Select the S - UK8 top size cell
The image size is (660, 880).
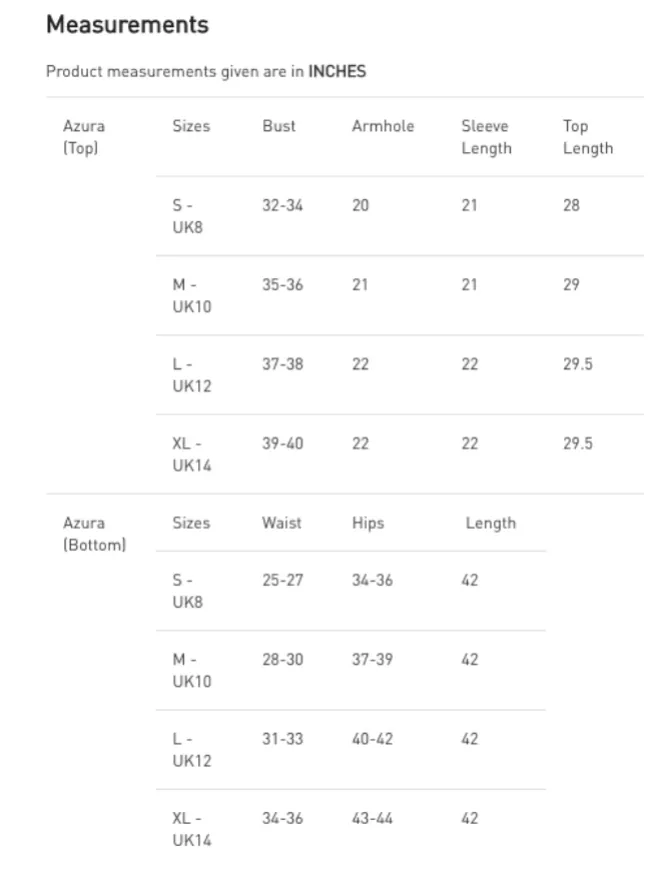pyautogui.click(x=187, y=216)
